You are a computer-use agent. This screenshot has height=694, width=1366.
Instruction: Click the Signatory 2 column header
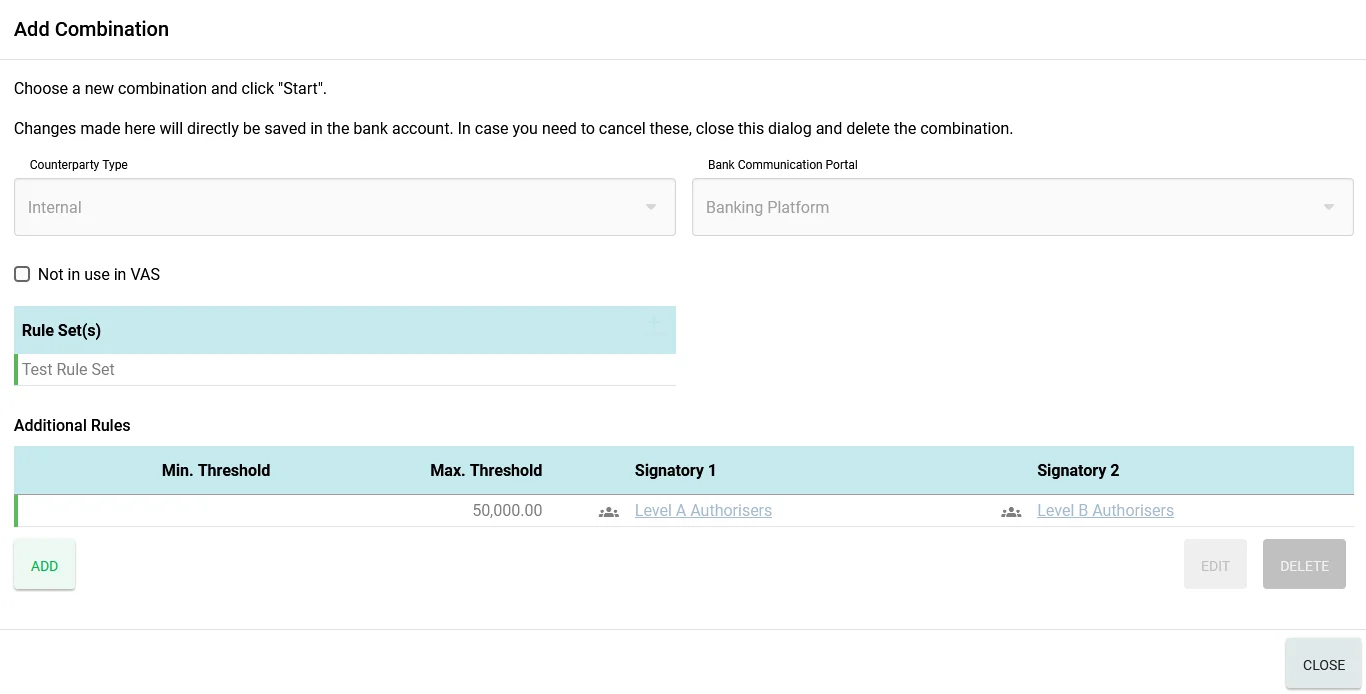[1078, 471]
